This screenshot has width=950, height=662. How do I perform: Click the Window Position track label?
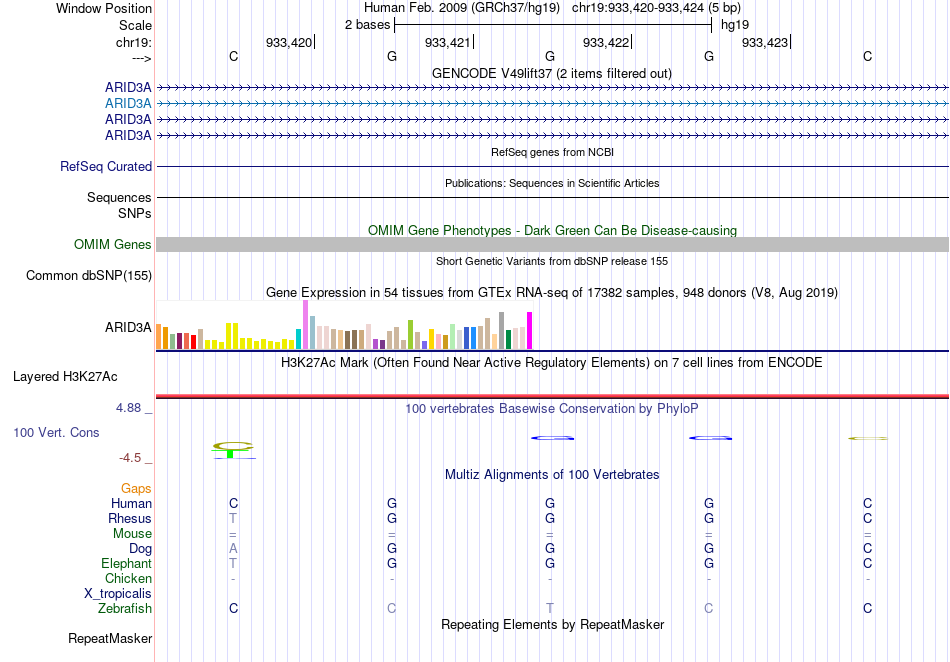tap(104, 8)
